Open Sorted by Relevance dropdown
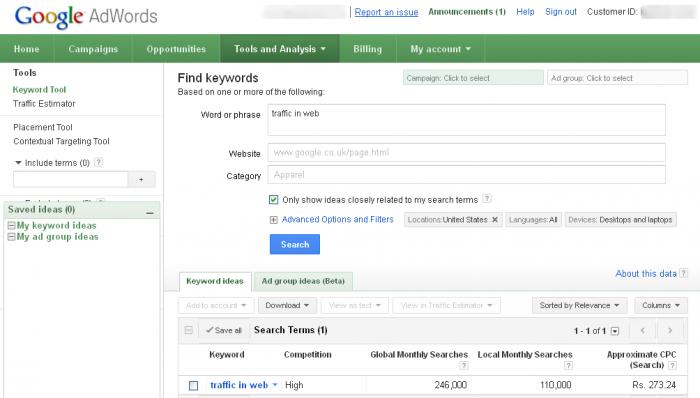The image size is (700, 398). pos(579,306)
